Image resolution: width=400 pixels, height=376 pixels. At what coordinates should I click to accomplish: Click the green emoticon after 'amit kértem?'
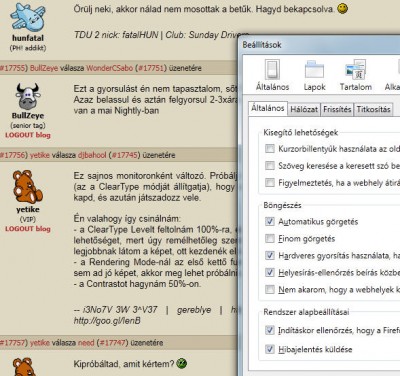pos(182,363)
